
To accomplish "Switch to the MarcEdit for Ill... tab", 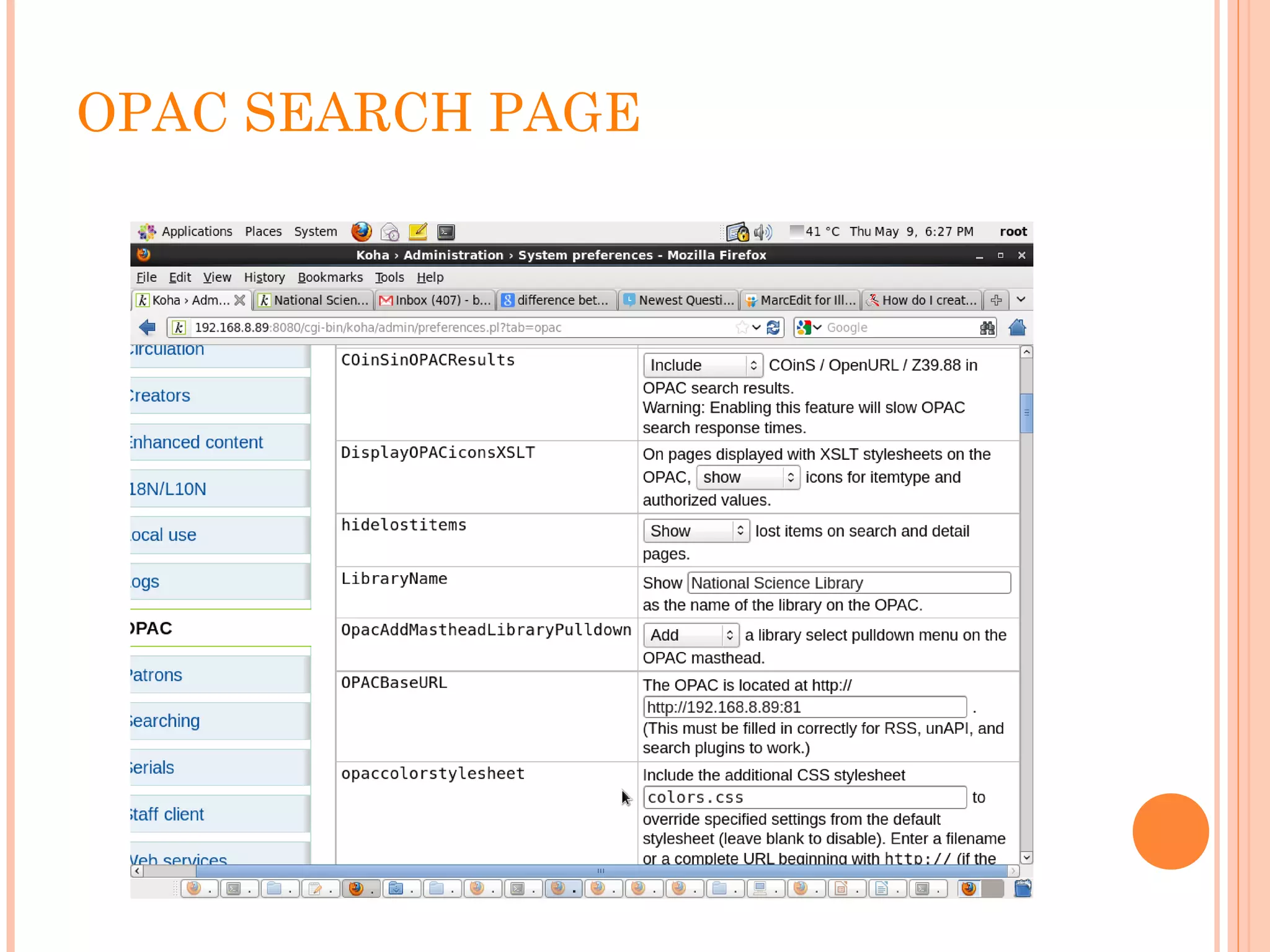I will (x=800, y=300).
